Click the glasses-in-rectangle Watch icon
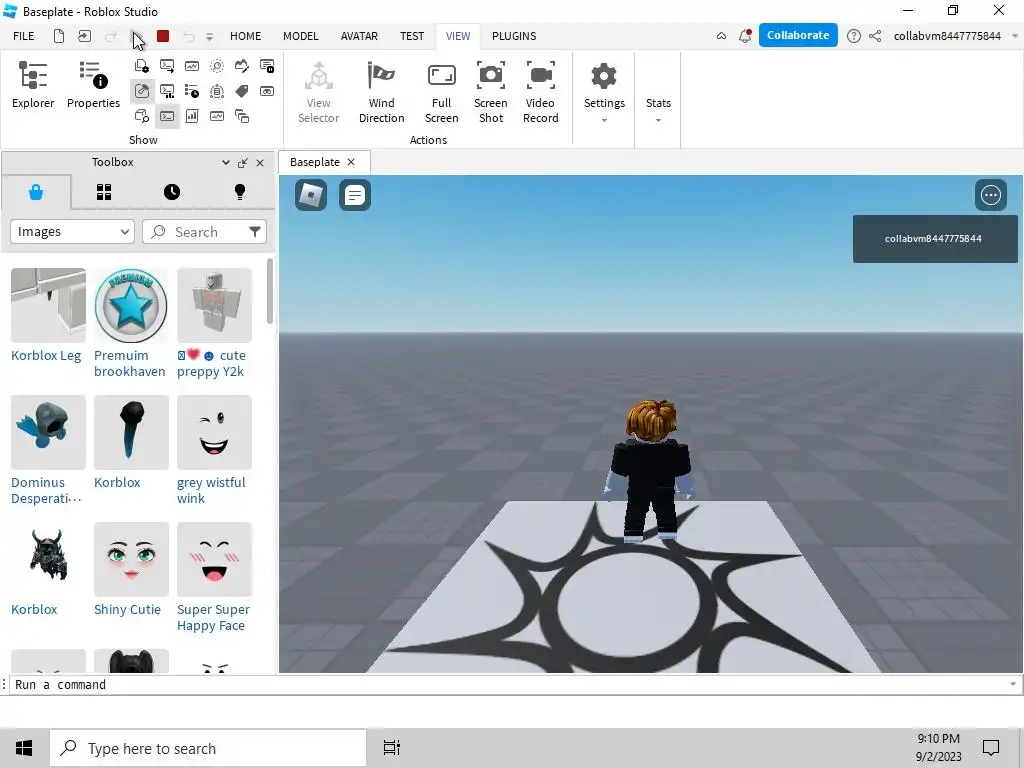 click(x=267, y=91)
